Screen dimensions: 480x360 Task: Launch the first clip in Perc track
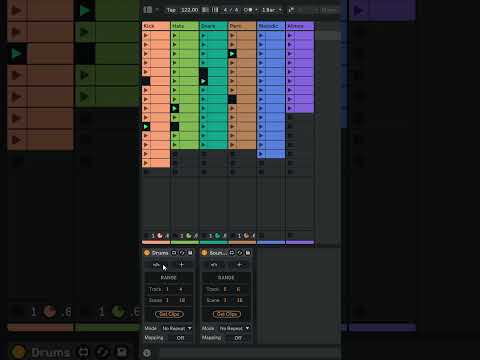coord(232,35)
